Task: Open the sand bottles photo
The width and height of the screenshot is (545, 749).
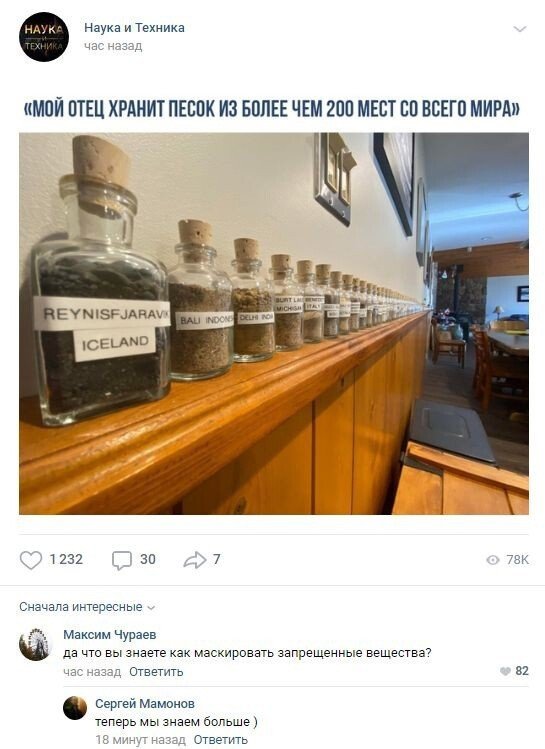Action: pos(274,323)
